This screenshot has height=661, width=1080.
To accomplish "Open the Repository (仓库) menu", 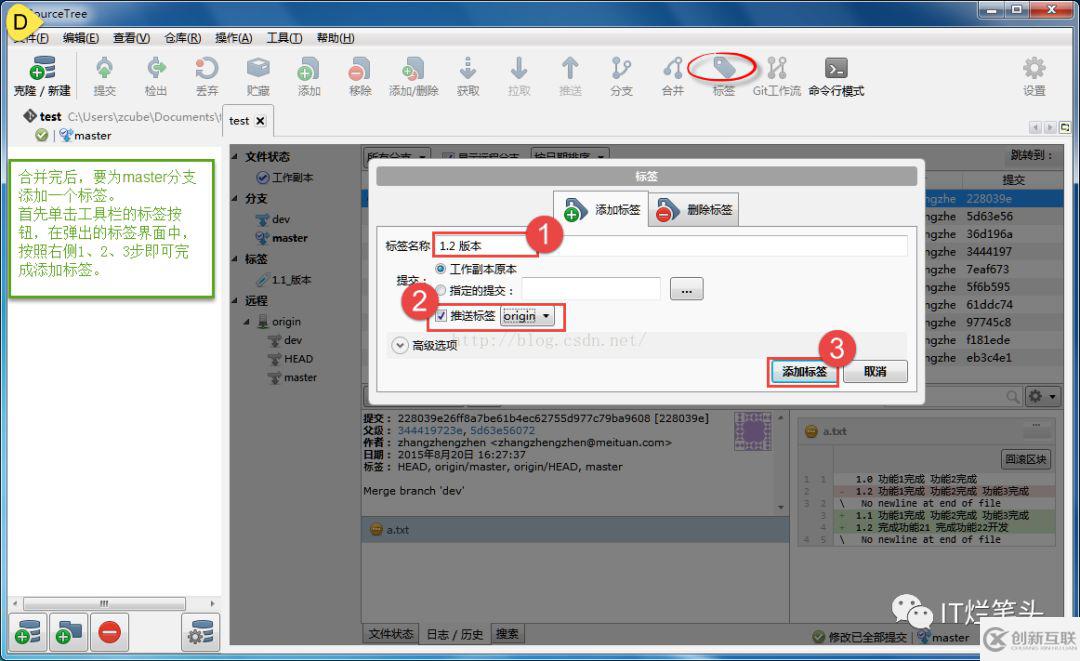I will pos(183,38).
